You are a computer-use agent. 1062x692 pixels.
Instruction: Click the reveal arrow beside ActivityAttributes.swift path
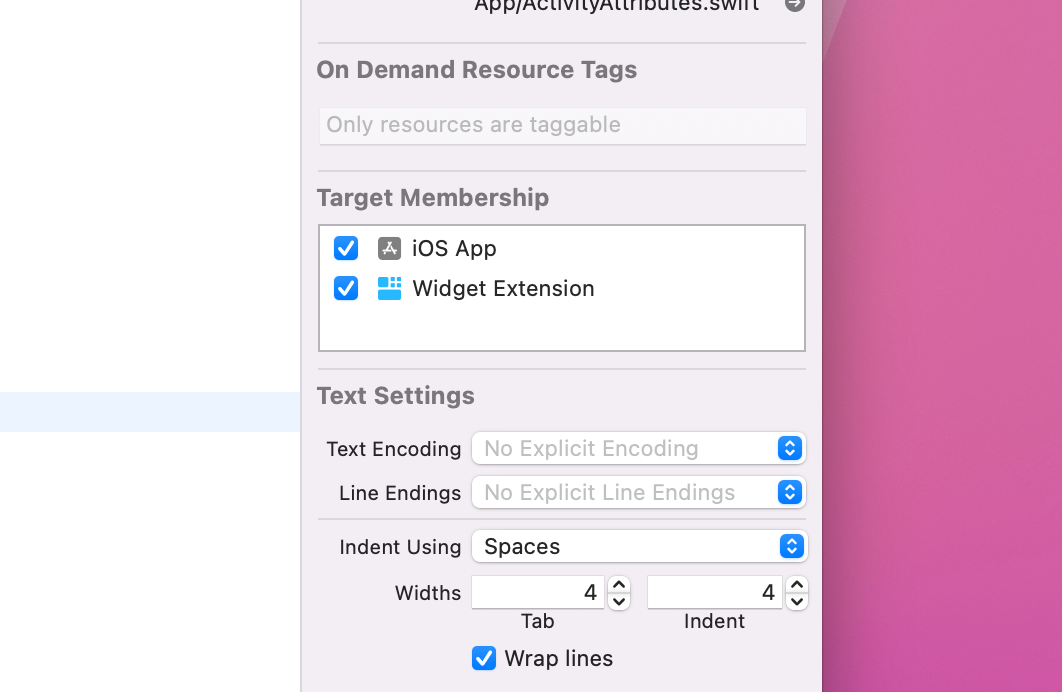click(x=795, y=5)
